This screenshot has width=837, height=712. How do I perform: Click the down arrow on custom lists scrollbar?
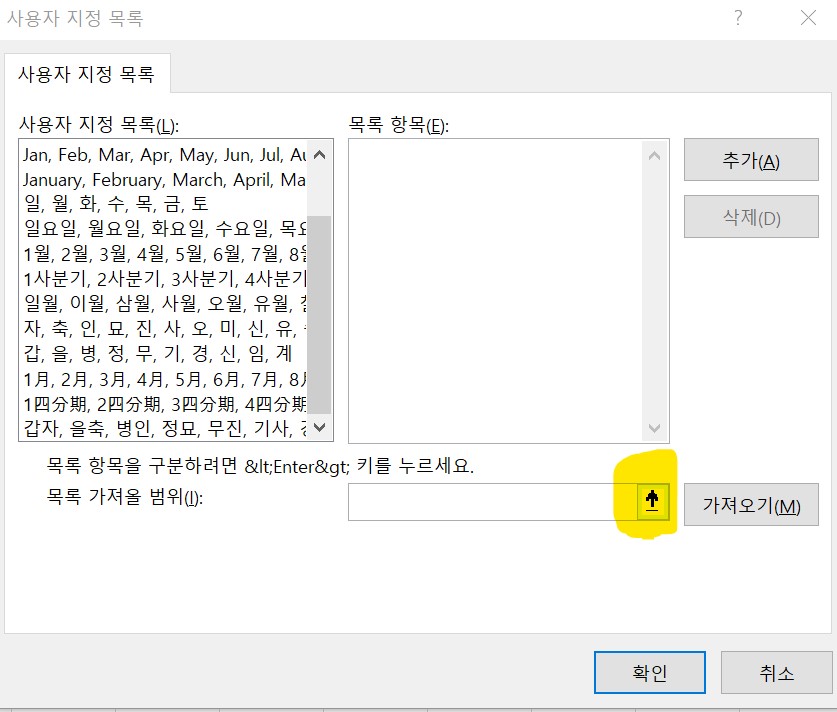tap(318, 426)
